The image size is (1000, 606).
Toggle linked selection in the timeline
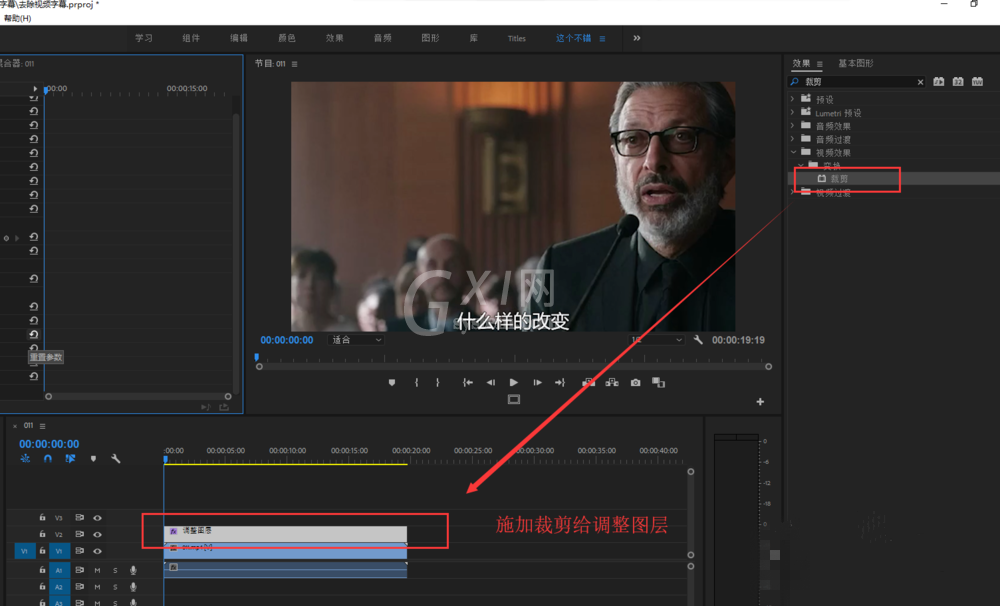(70, 459)
